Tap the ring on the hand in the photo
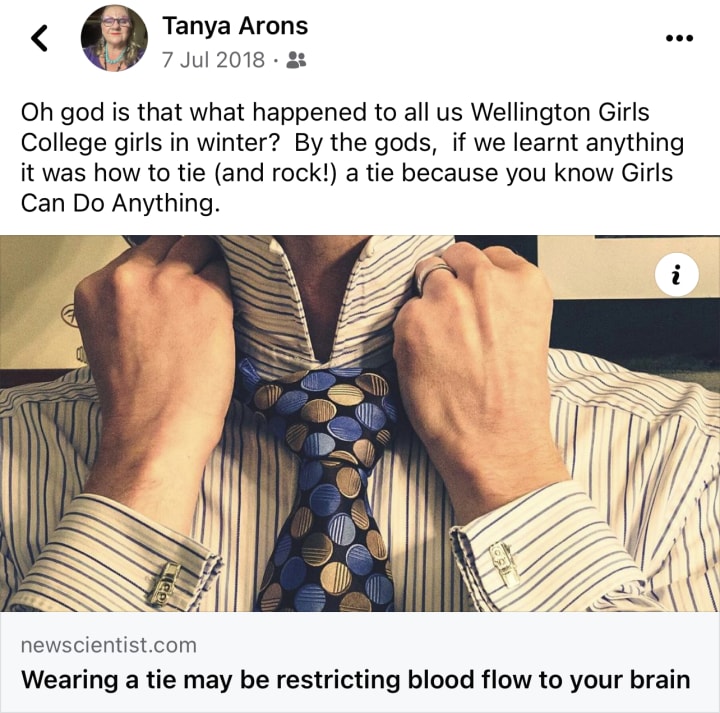Viewport: 720px width, 713px height. coord(434,273)
